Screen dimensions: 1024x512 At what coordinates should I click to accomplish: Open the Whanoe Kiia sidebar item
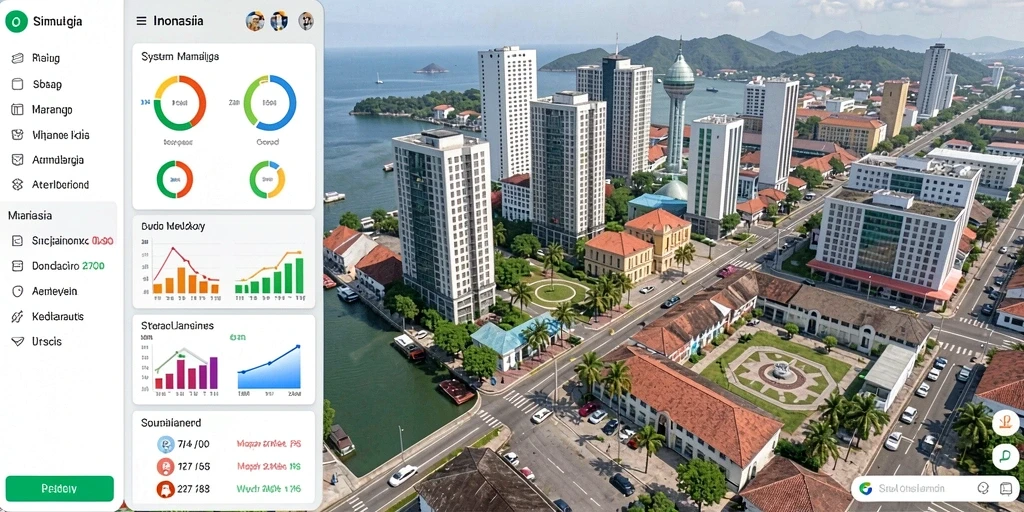point(61,135)
